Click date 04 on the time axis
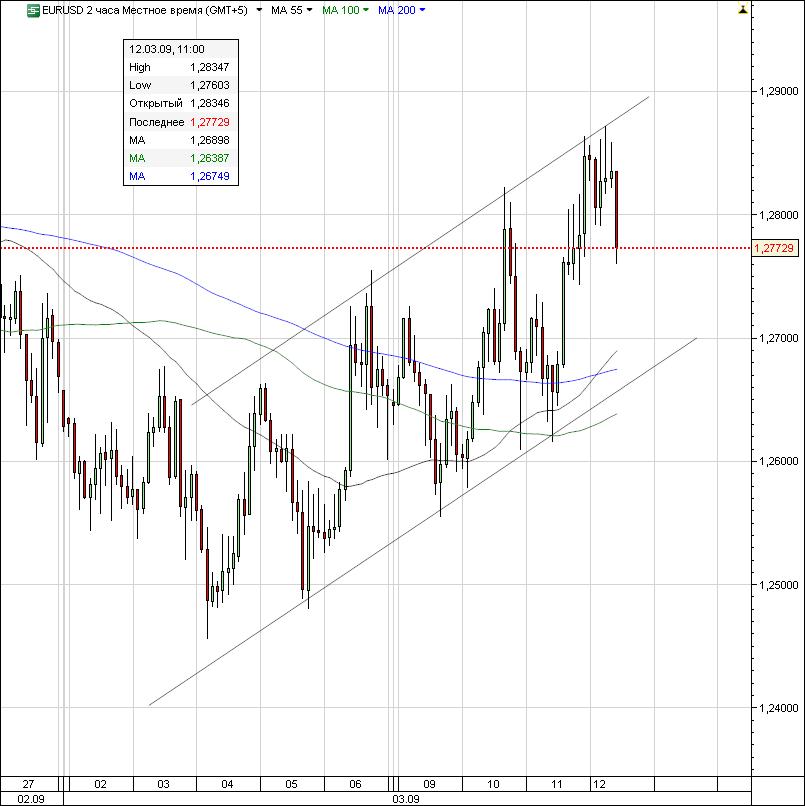This screenshot has height=806, width=805. (x=227, y=784)
